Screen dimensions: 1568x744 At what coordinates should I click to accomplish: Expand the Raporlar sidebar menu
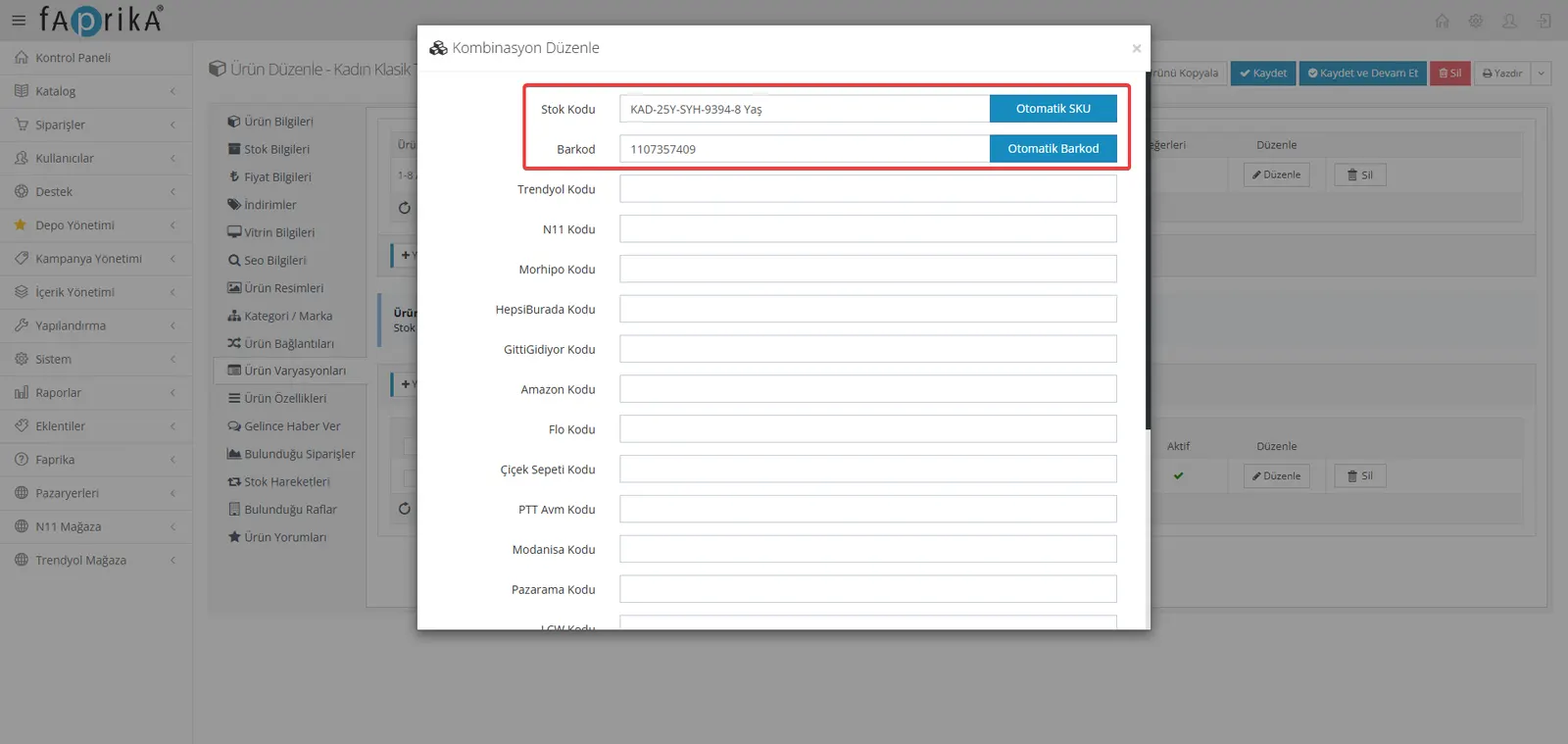coord(96,393)
